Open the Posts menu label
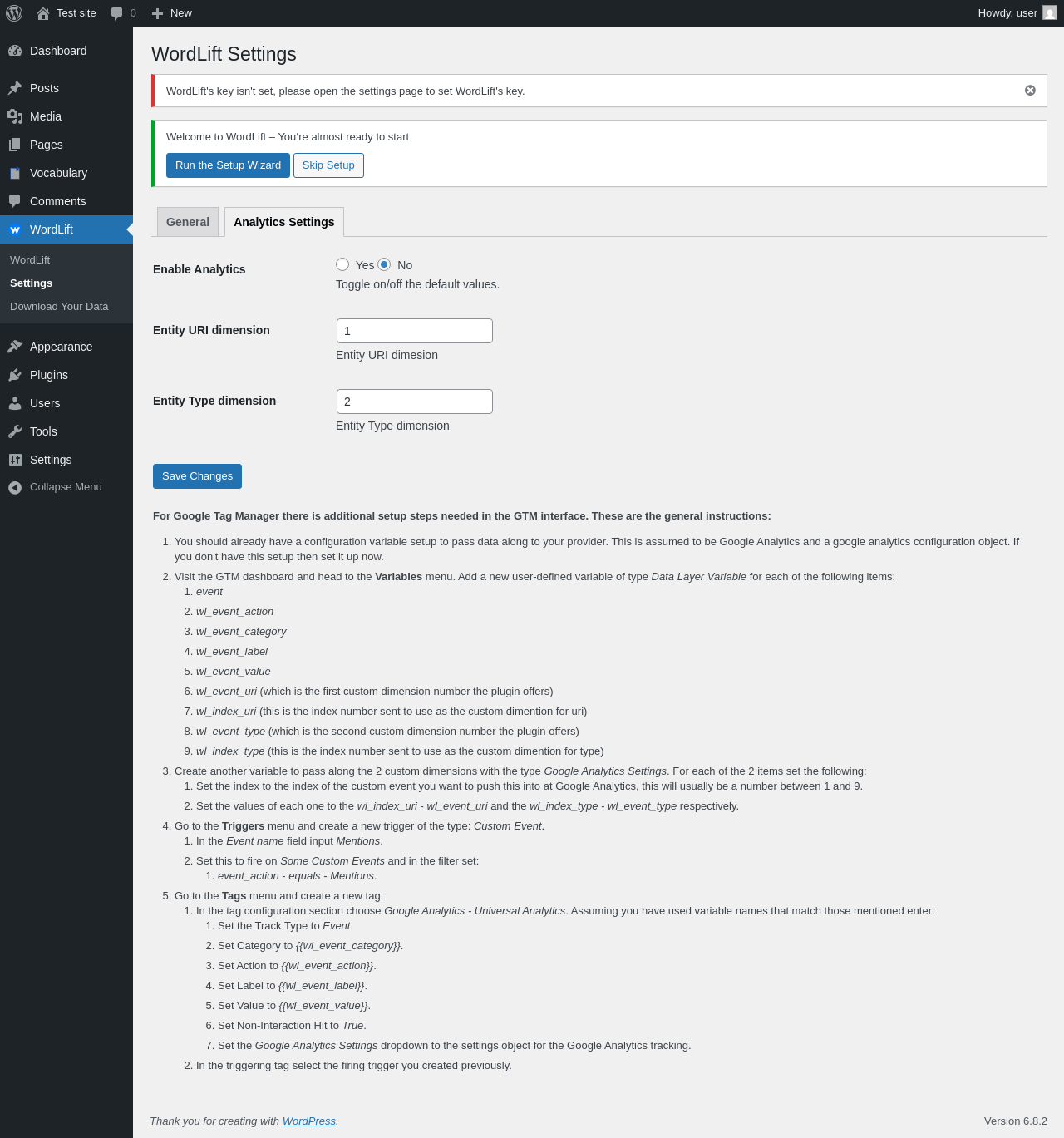1064x1138 pixels. 44,88
